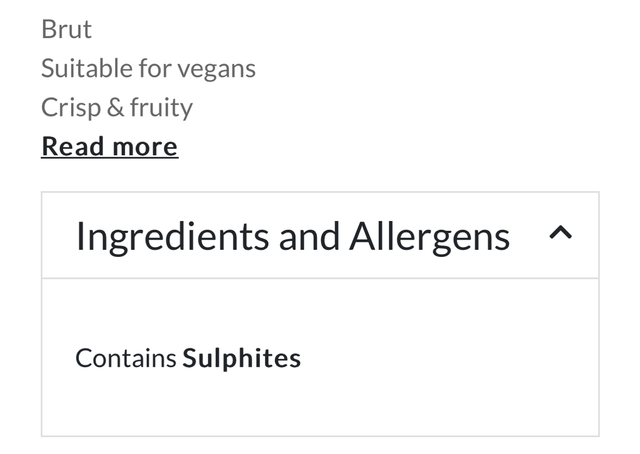
Task: Click the word and in accordion header
Action: click(309, 237)
